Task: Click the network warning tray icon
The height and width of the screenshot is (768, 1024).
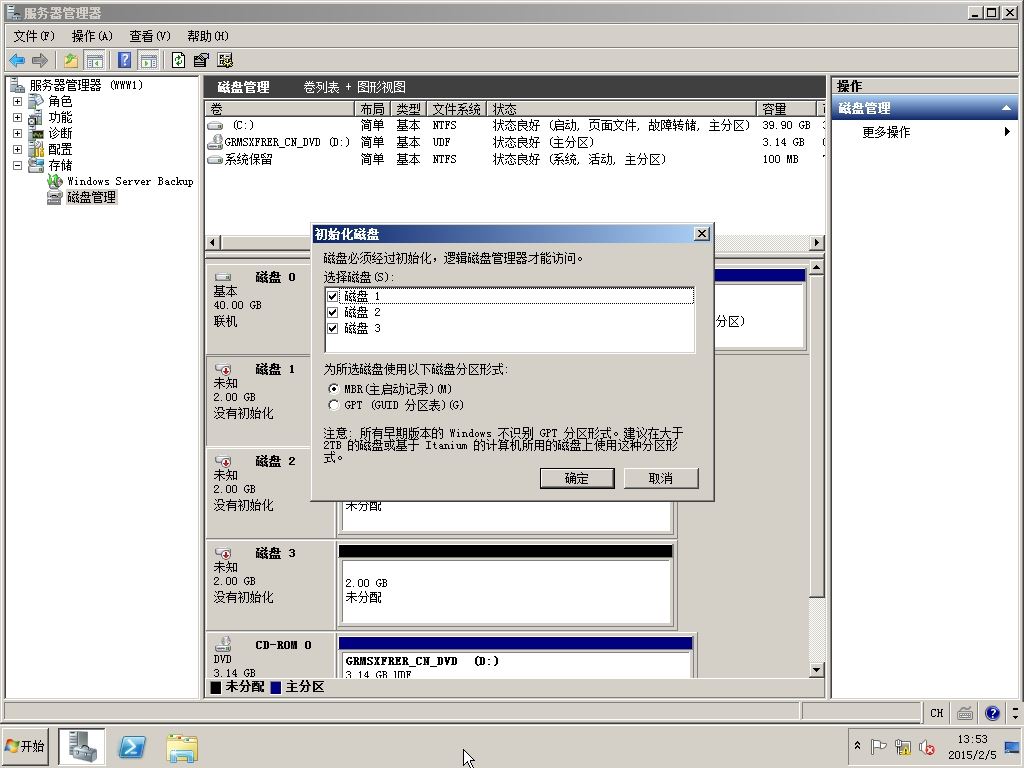Action: coord(903,746)
